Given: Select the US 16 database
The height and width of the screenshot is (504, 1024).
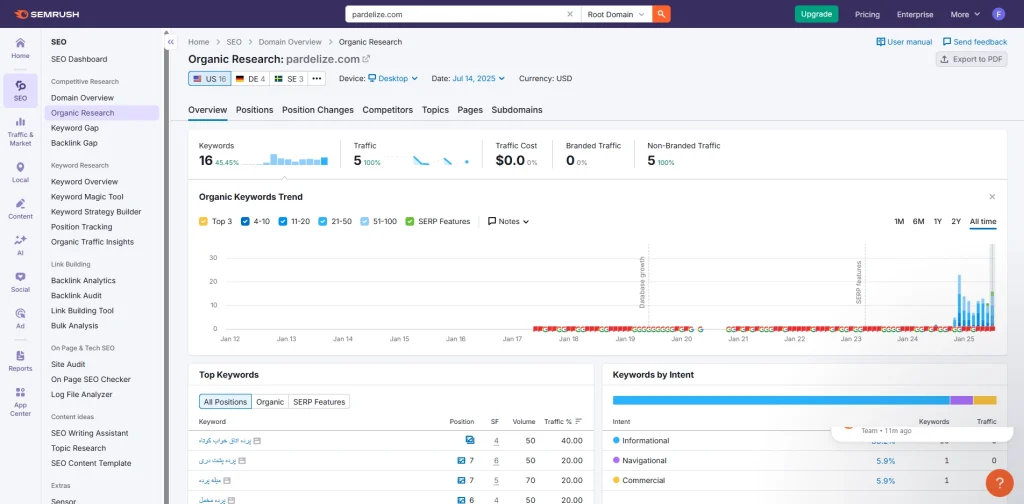Looking at the screenshot, I should coord(209,78).
